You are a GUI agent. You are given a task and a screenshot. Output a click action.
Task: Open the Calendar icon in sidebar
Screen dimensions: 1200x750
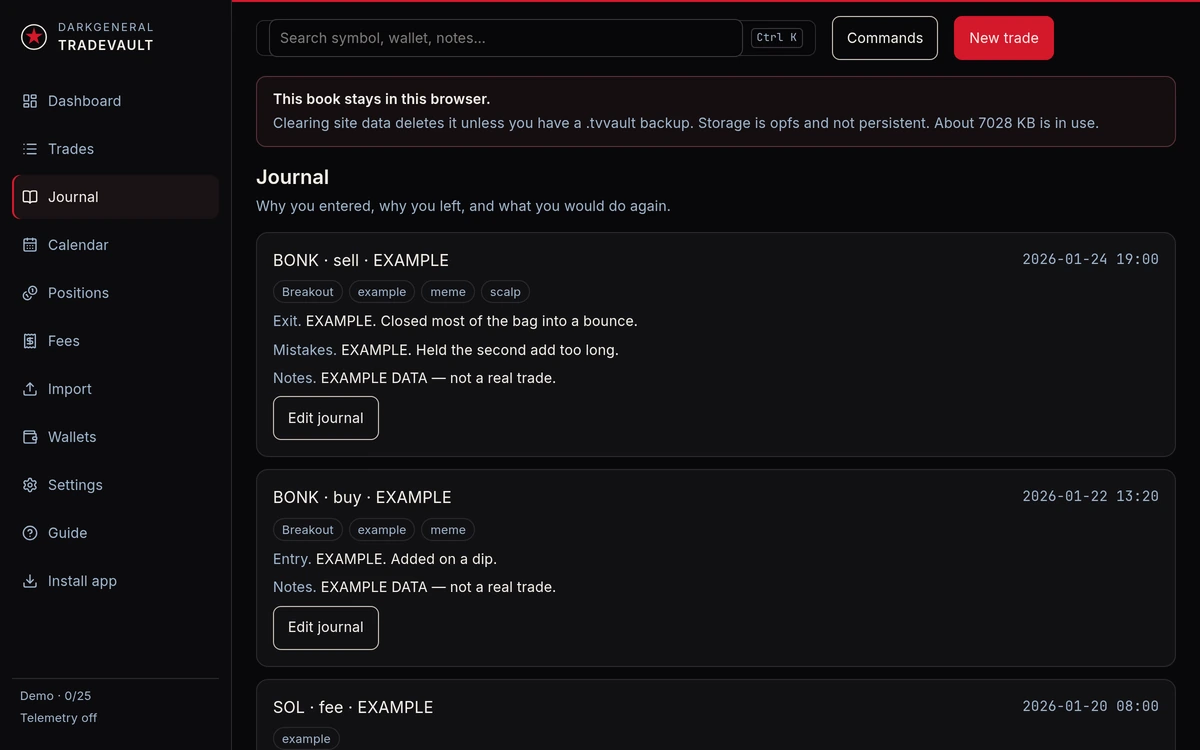tap(30, 245)
